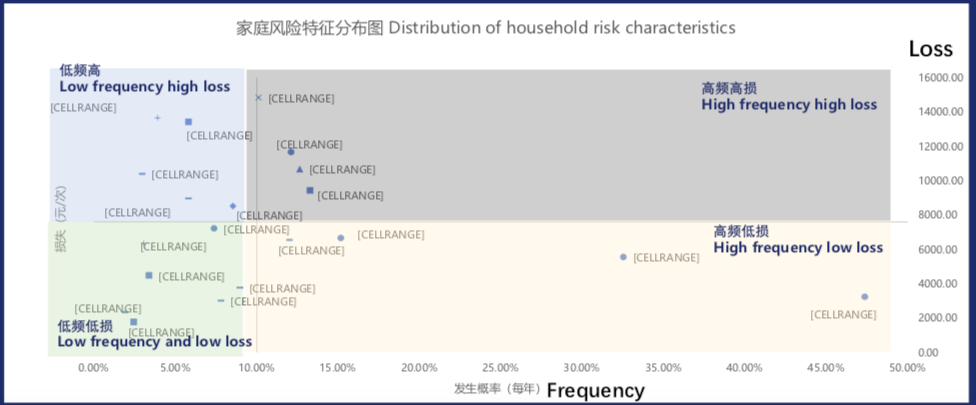Viewport: 976px width, 405px height.
Task: Click the High frequency low loss label
Action: pos(798,248)
